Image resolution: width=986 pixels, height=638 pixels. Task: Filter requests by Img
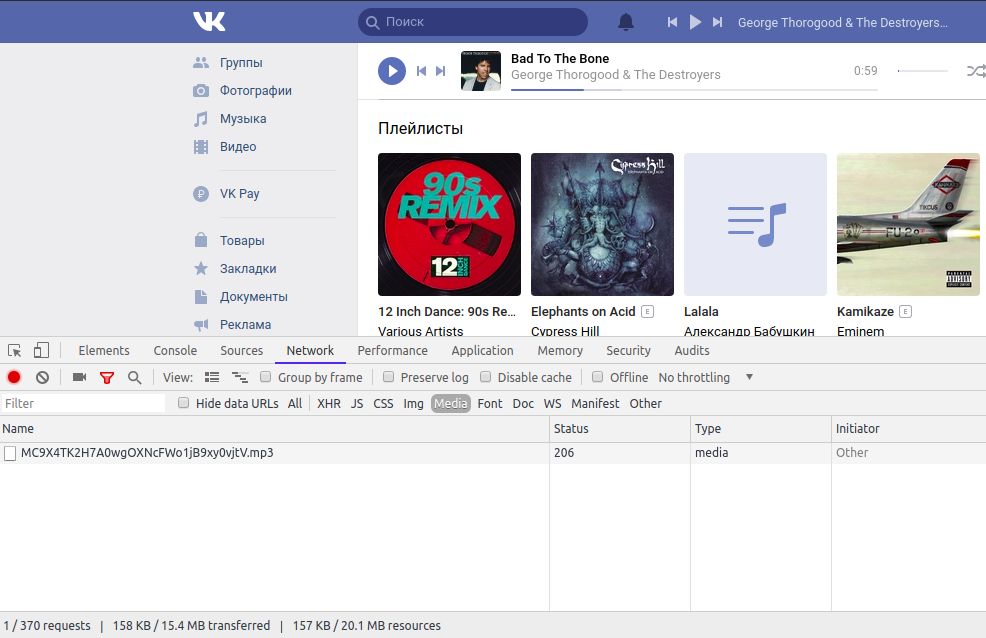413,404
